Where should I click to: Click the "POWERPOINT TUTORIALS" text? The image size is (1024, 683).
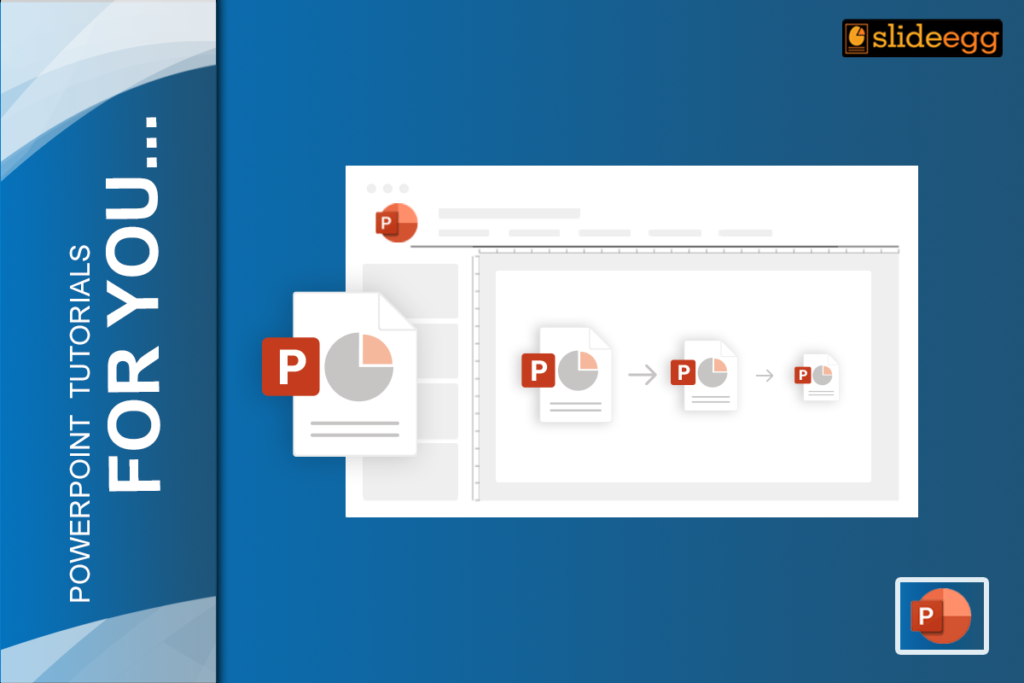click(80, 423)
